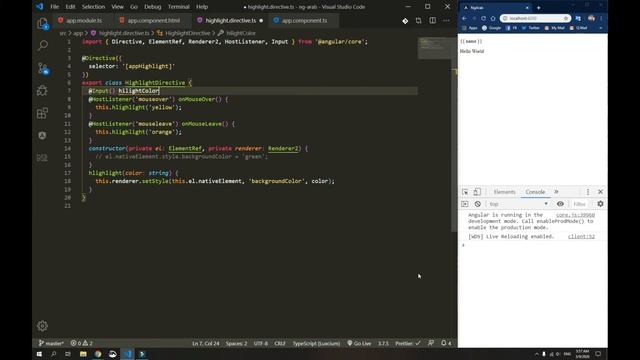The width and height of the screenshot is (640, 360).
Task: Change language mode TypeScript in status bar
Action: point(316,343)
